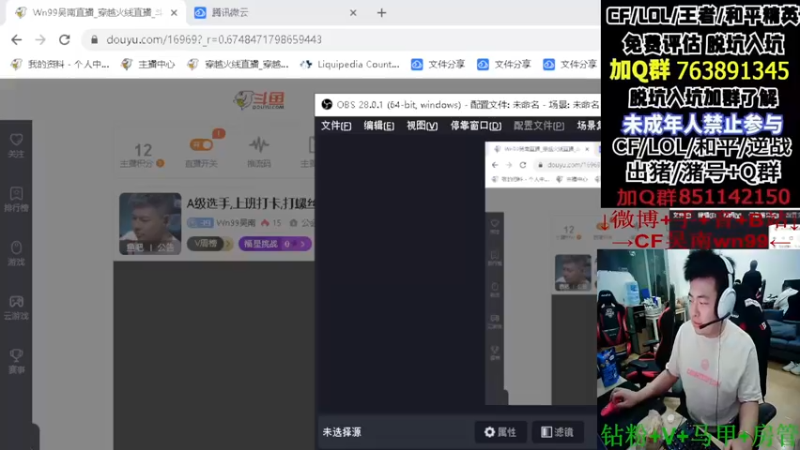Image resolution: width=800 pixels, height=450 pixels.
Task: Click the Douyu logo
Action: pos(259,100)
